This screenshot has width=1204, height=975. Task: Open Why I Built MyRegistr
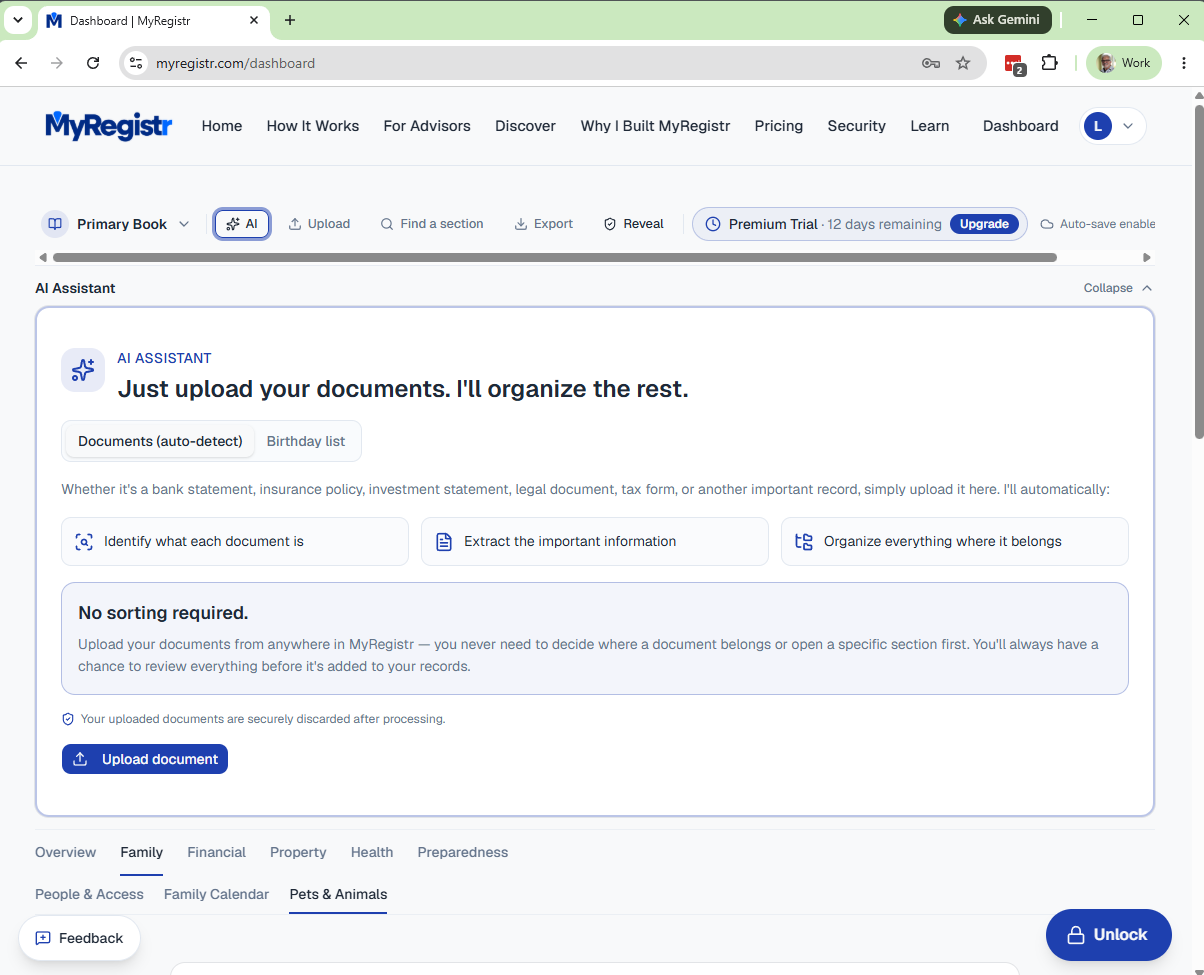click(656, 126)
